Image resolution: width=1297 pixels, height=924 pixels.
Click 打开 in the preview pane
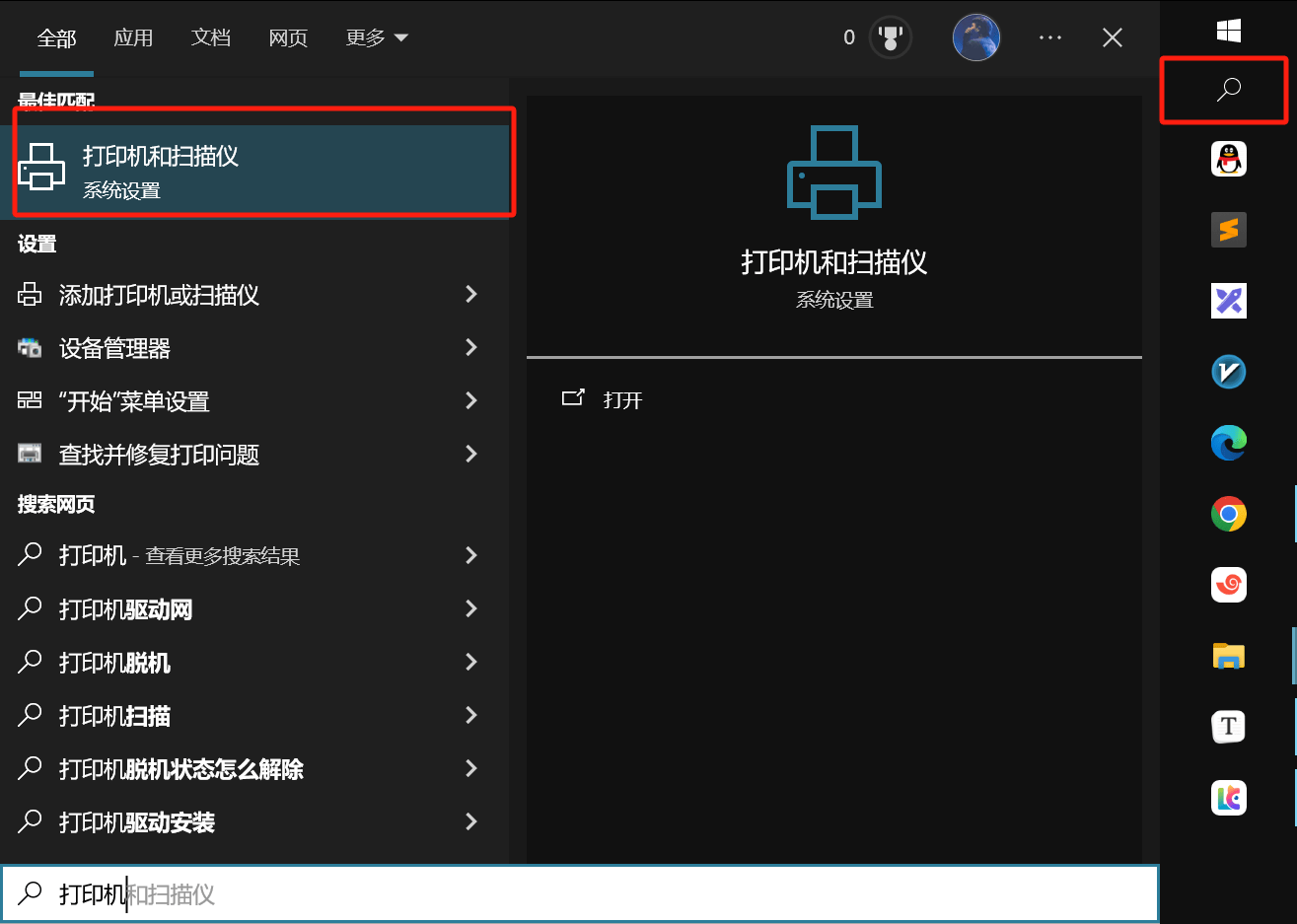click(x=622, y=399)
